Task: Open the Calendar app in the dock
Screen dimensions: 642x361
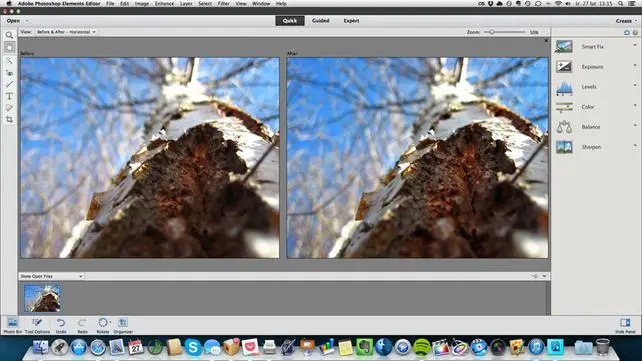Action: (x=136, y=347)
